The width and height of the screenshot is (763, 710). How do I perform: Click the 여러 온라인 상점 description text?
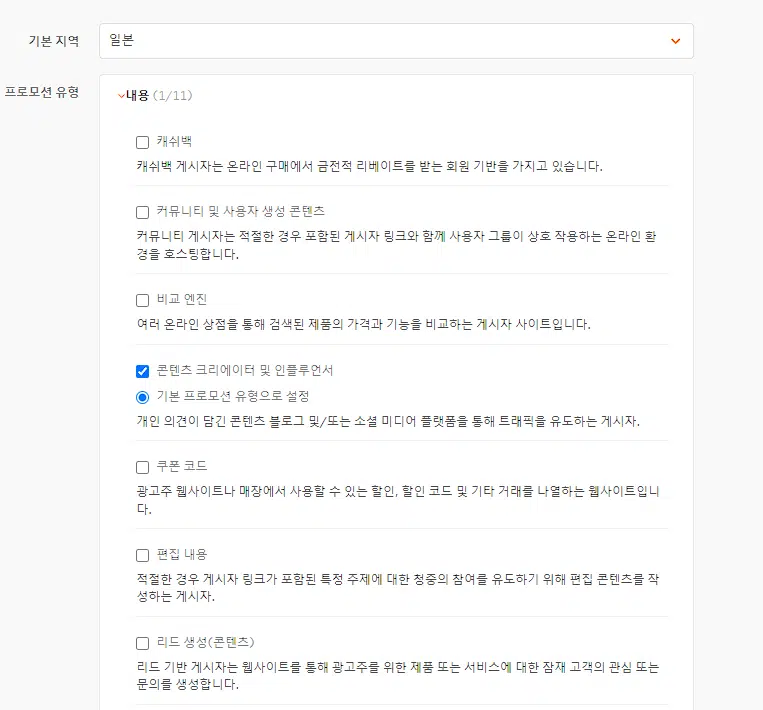click(363, 324)
